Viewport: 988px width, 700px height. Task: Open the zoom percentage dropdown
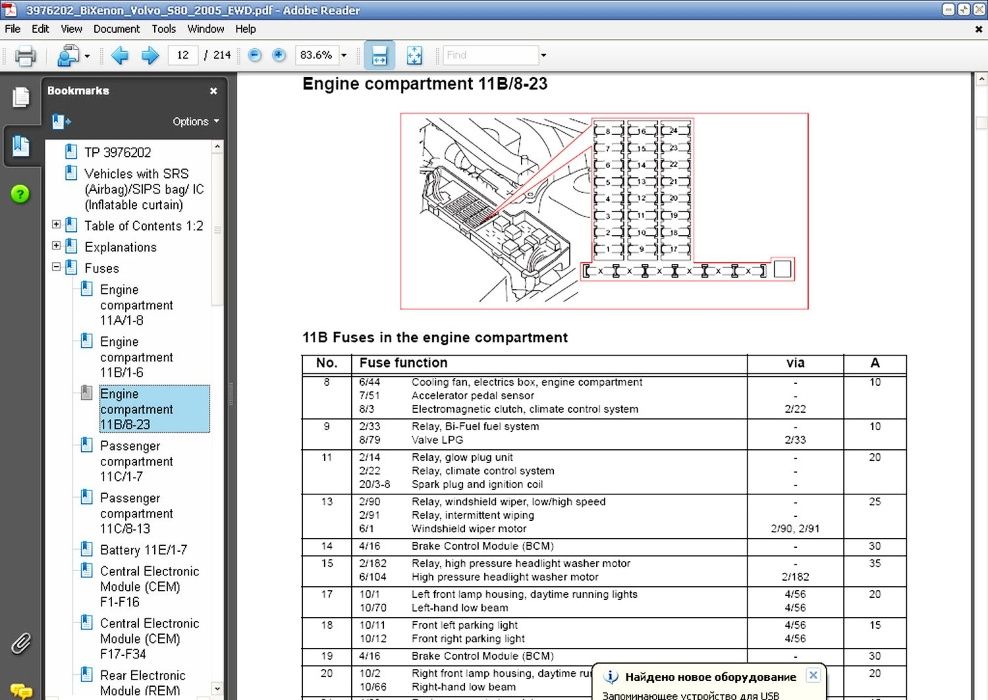tap(344, 56)
